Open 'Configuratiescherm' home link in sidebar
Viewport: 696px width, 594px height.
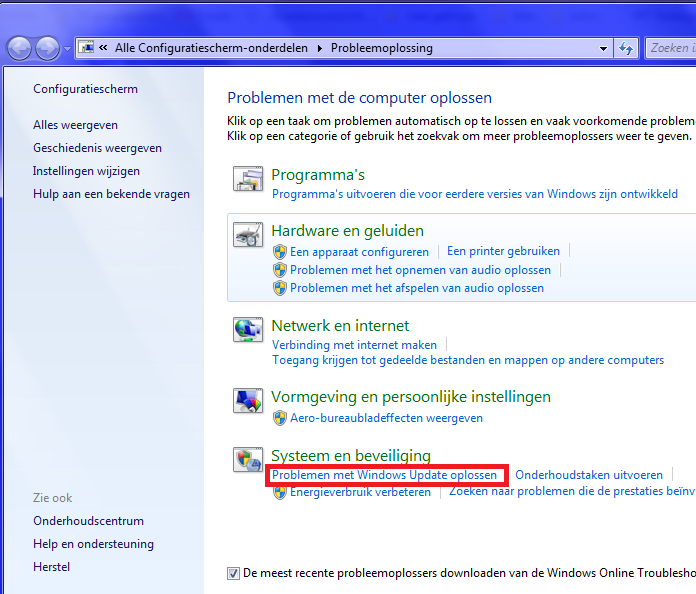click(85, 89)
